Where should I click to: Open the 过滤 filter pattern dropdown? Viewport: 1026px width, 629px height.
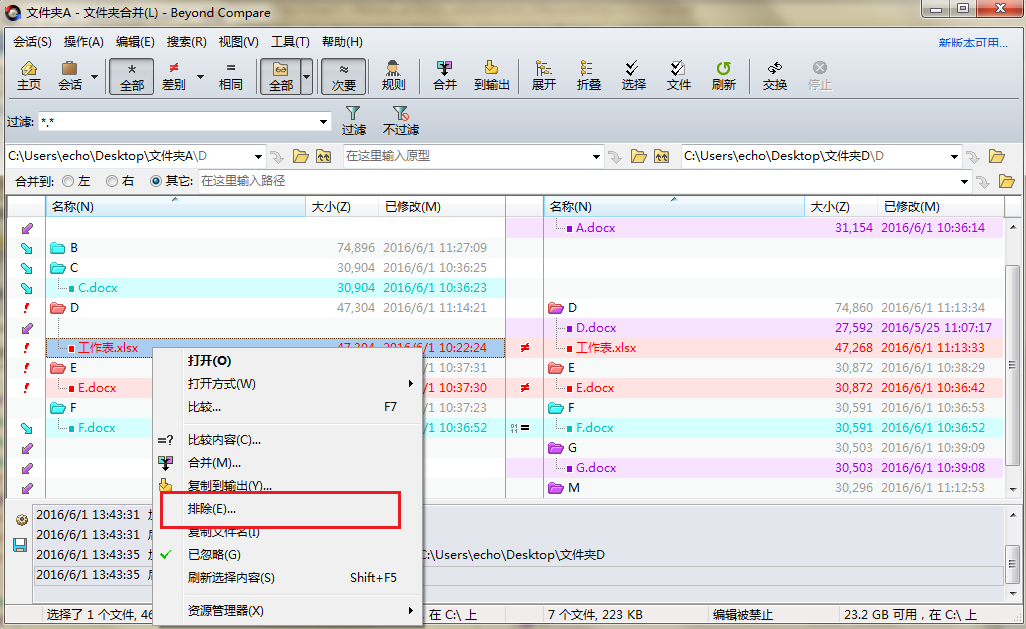point(323,122)
